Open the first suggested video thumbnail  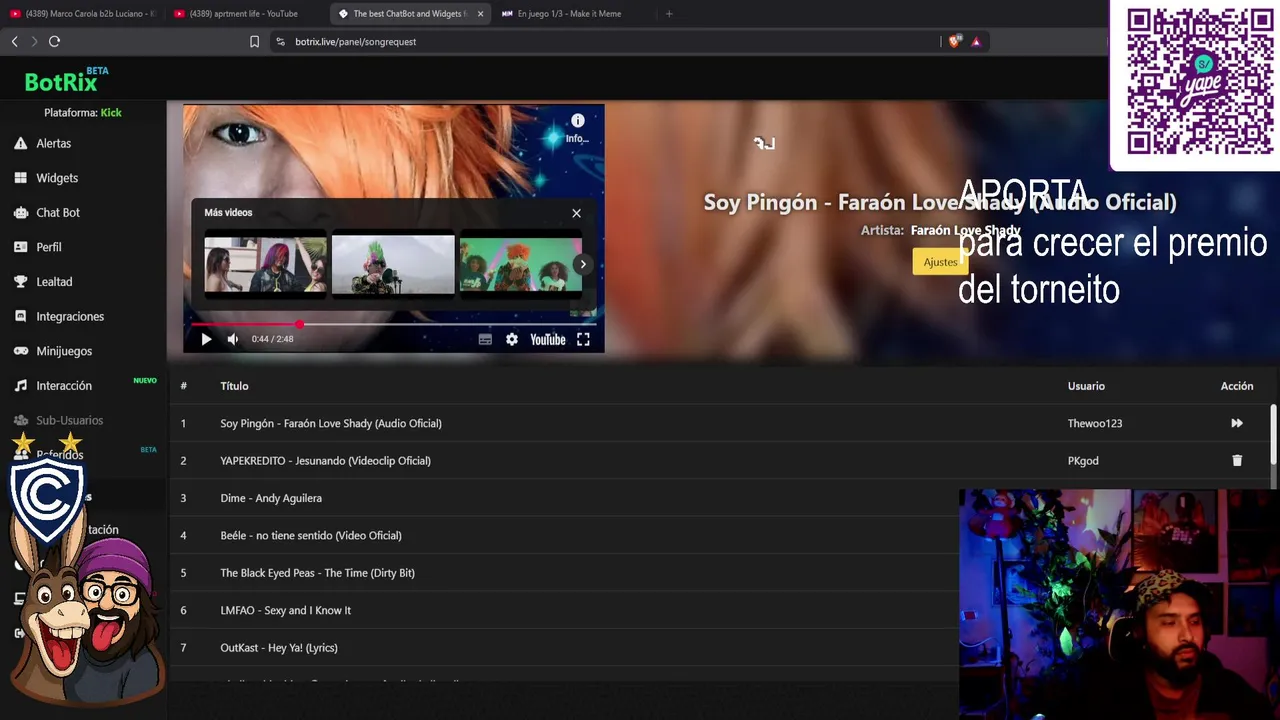tap(265, 264)
